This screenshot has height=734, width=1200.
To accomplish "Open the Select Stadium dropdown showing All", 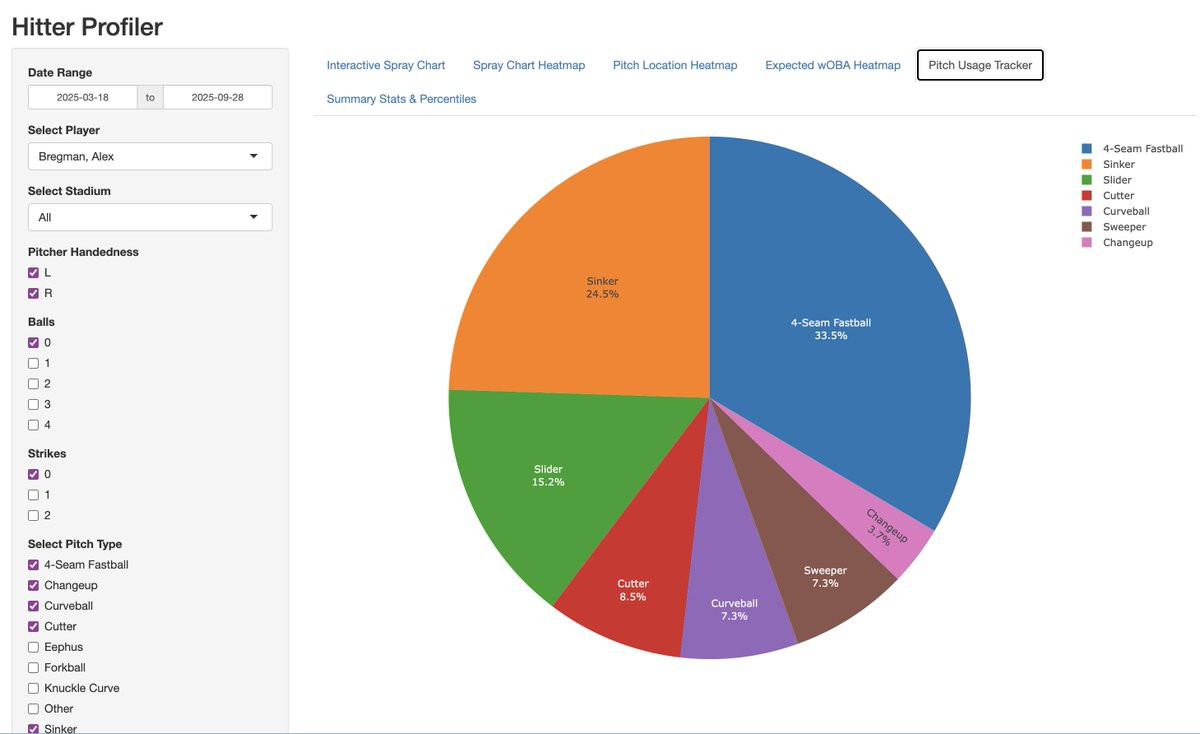I will click(x=150, y=217).
